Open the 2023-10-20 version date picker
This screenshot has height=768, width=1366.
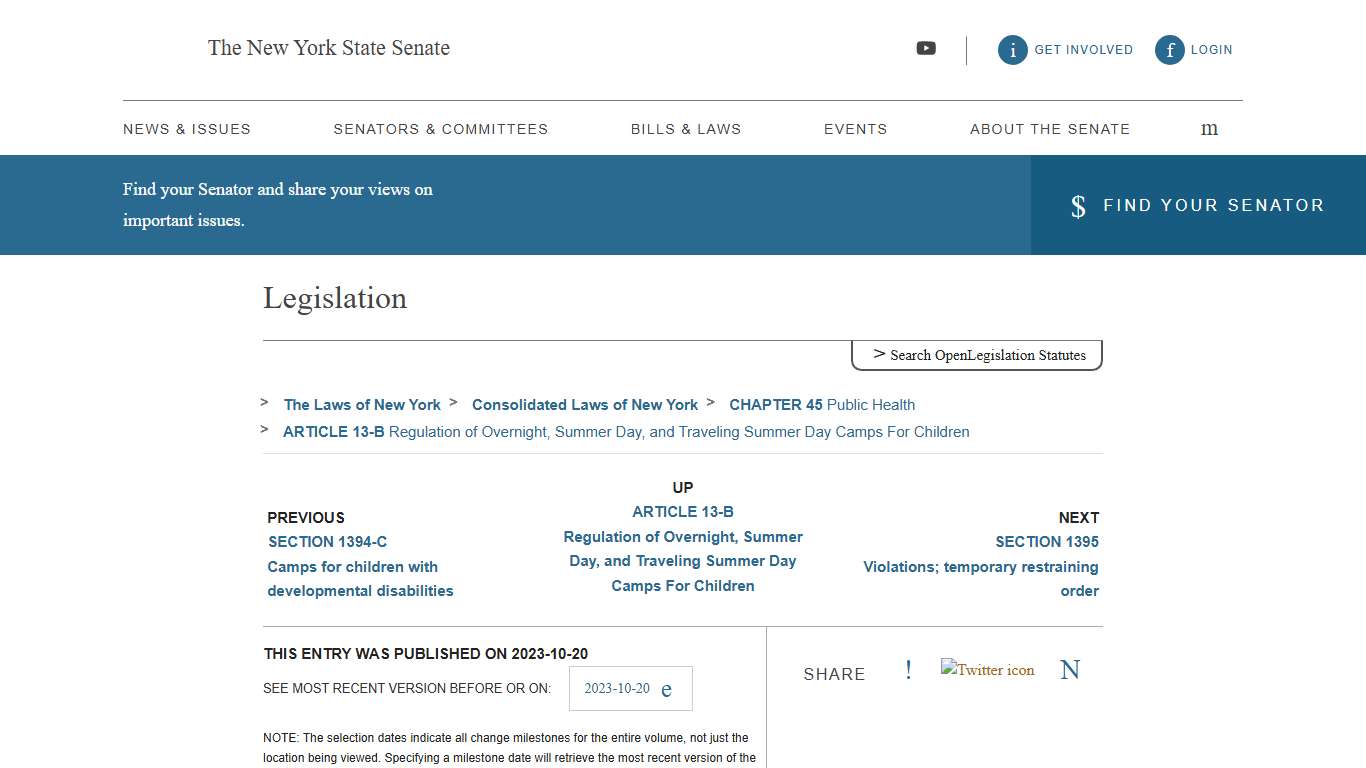[630, 688]
